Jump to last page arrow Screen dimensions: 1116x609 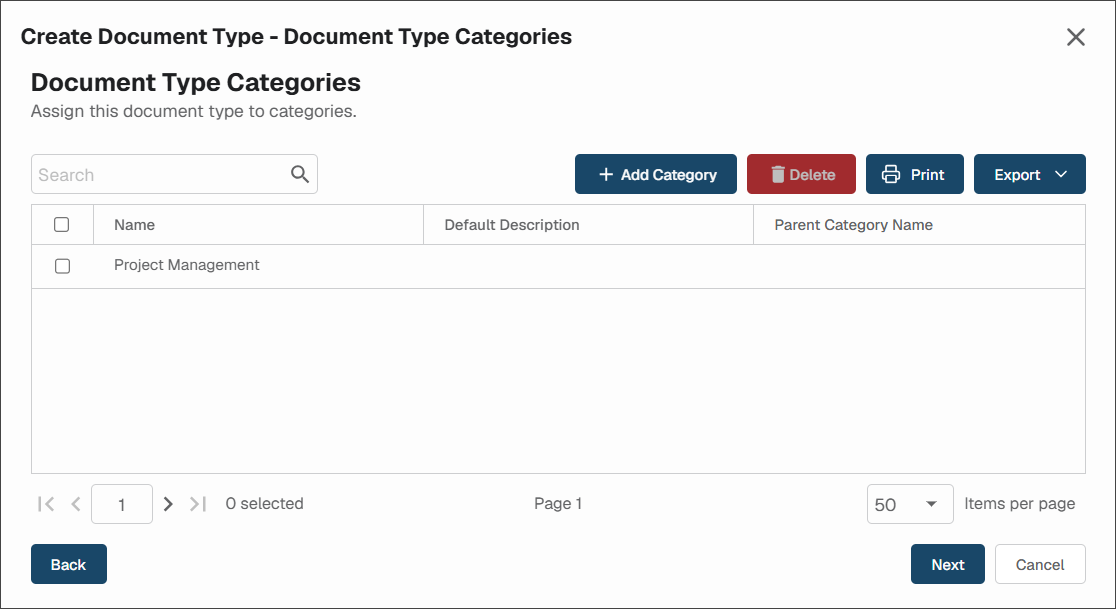point(198,504)
